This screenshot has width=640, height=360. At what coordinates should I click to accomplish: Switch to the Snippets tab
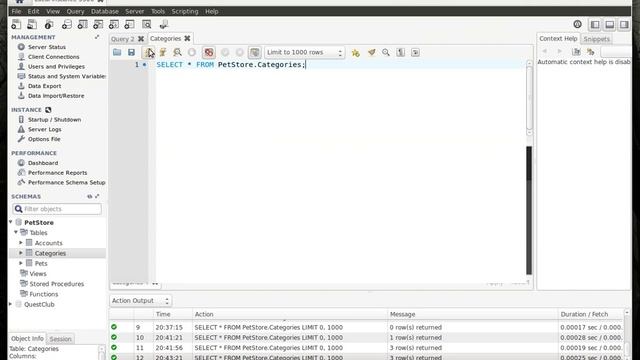coord(596,39)
